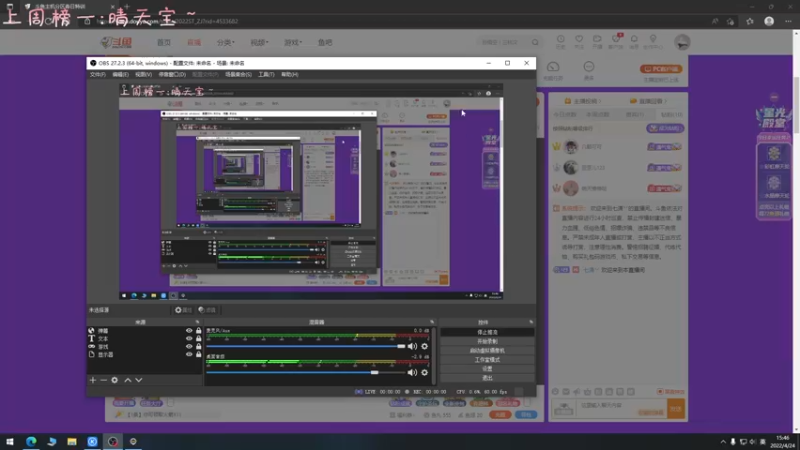Expand the 游戏 dropdown in Douyu nav
Viewport: 800px width, 450px height.
[293, 42]
